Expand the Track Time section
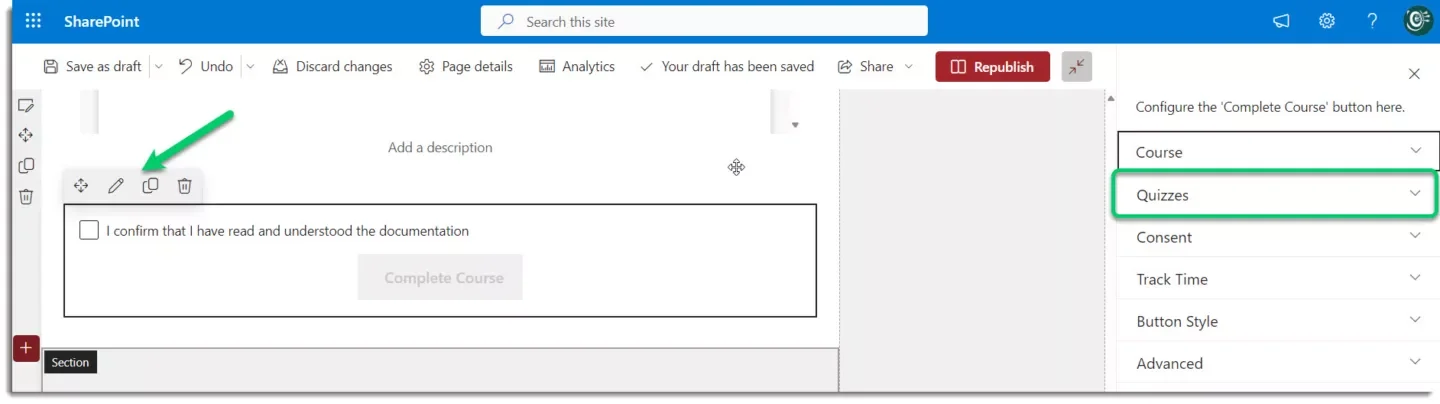This screenshot has width=1440, height=404. coord(1278,279)
